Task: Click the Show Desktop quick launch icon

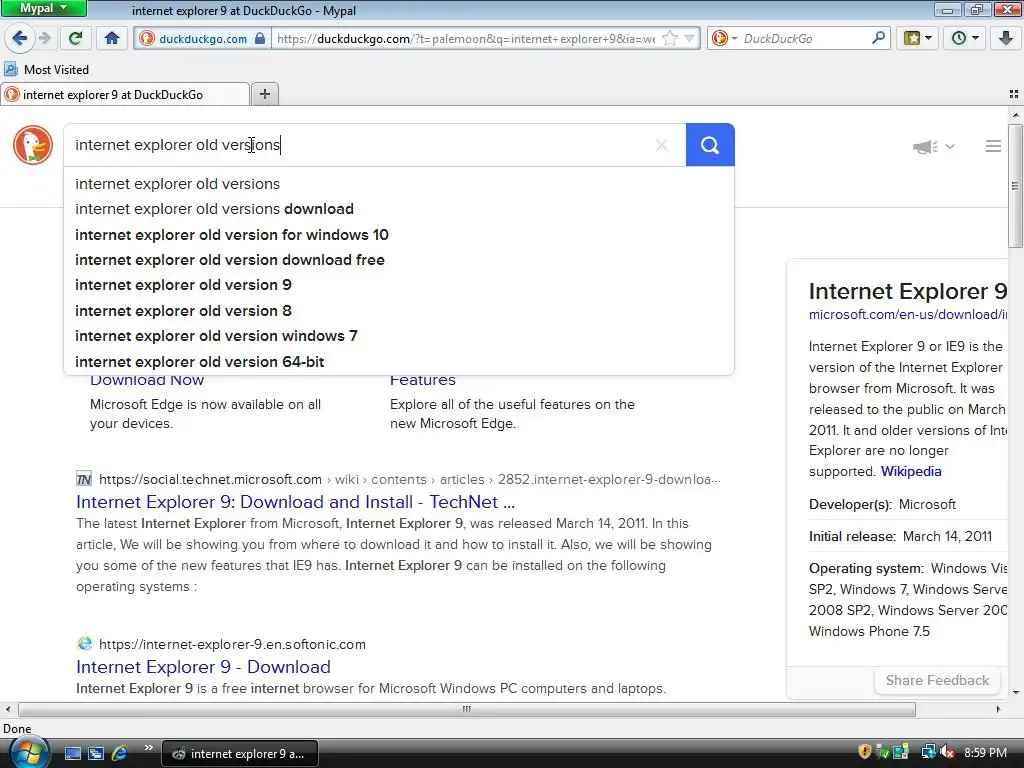Action: pos(73,754)
